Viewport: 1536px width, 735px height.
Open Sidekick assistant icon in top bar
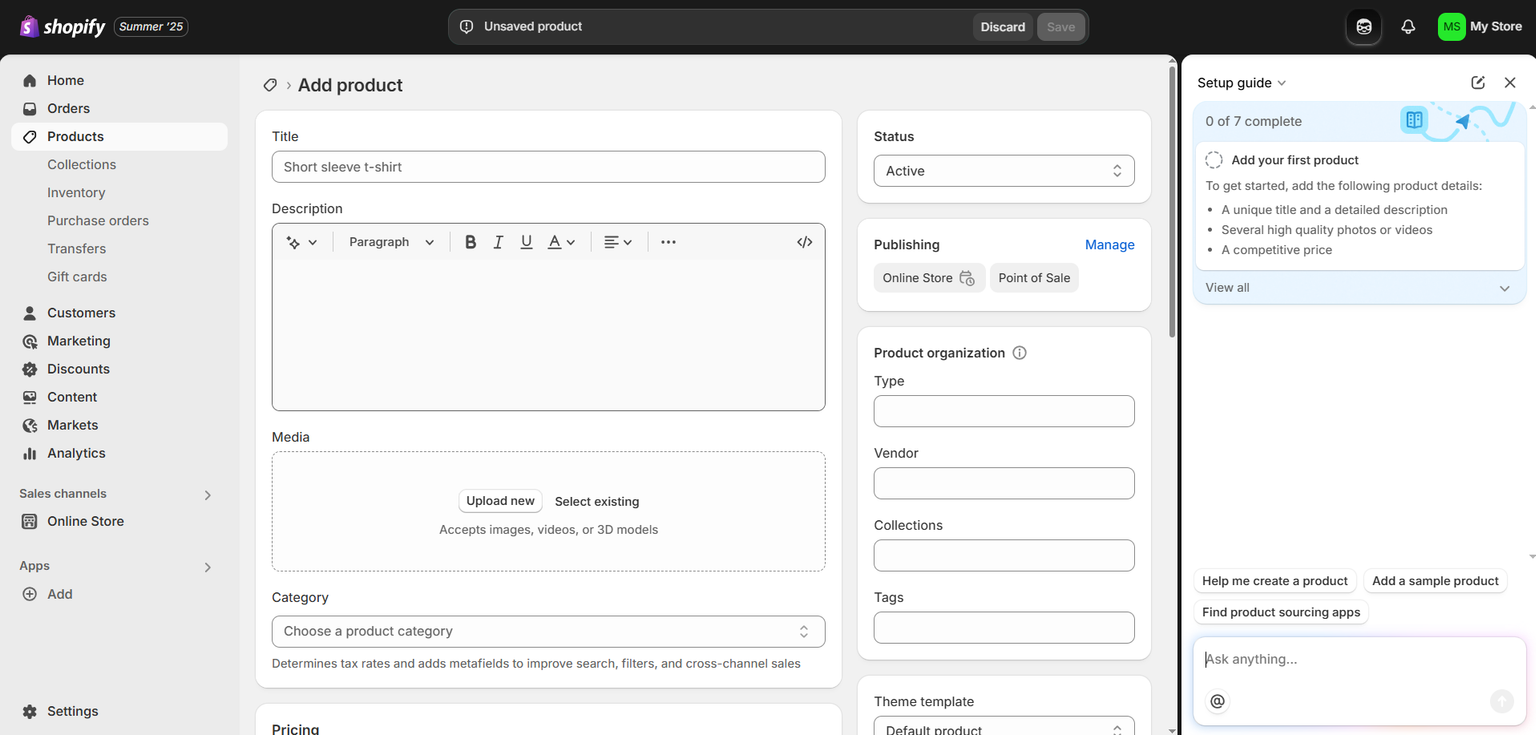point(1364,27)
